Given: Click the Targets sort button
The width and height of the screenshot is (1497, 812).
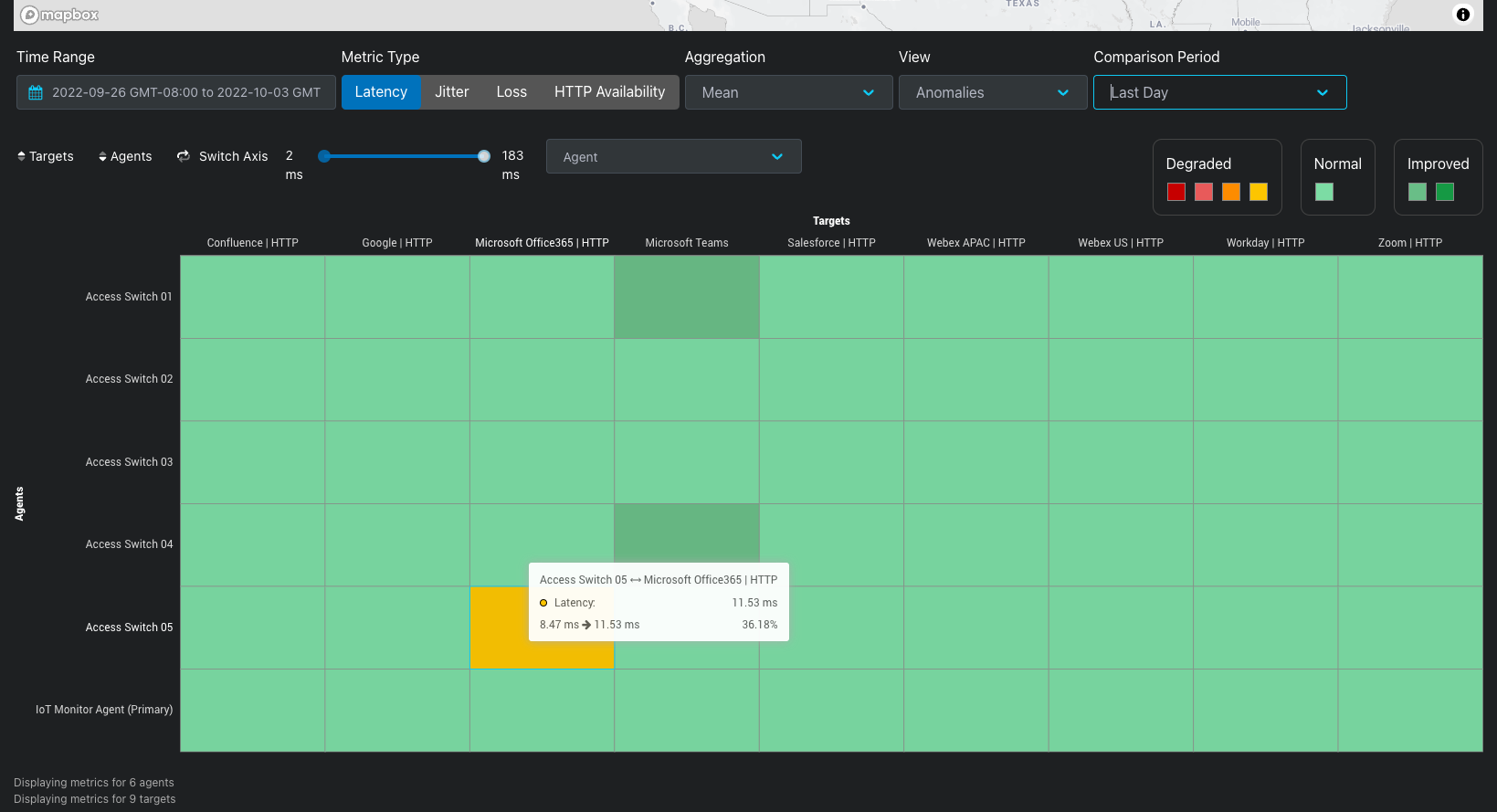Looking at the screenshot, I should 46,156.
